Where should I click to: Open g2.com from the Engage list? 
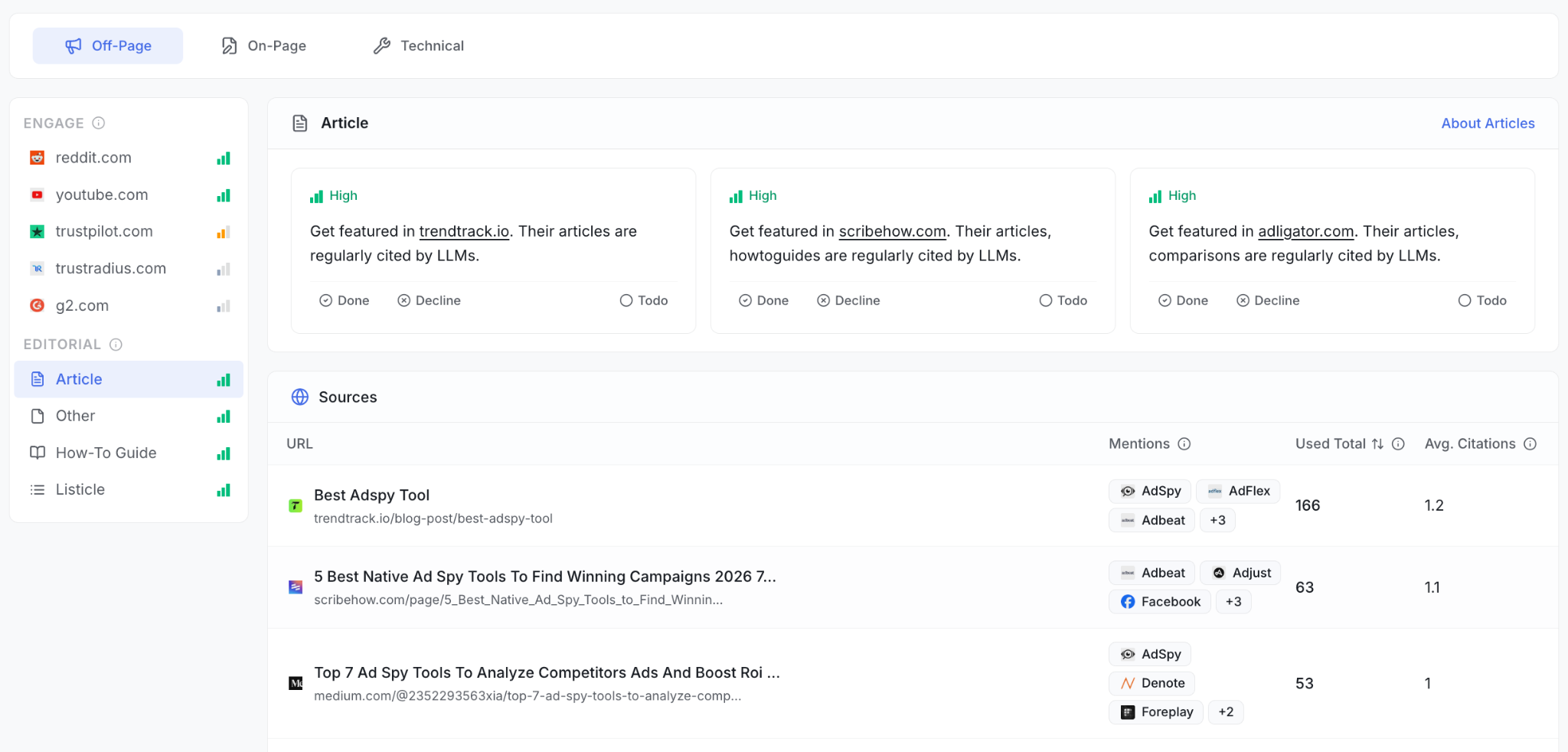(x=129, y=306)
